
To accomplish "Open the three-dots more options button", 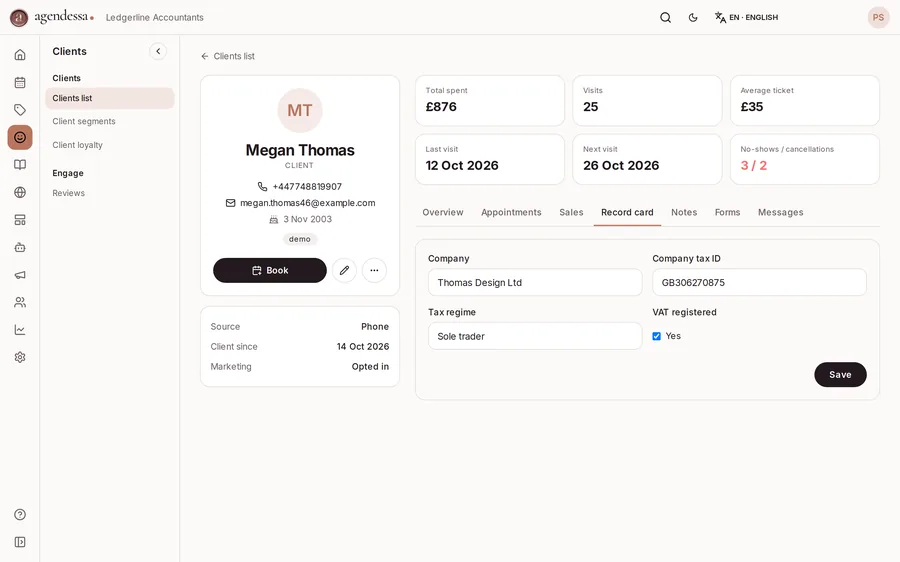I will [374, 270].
